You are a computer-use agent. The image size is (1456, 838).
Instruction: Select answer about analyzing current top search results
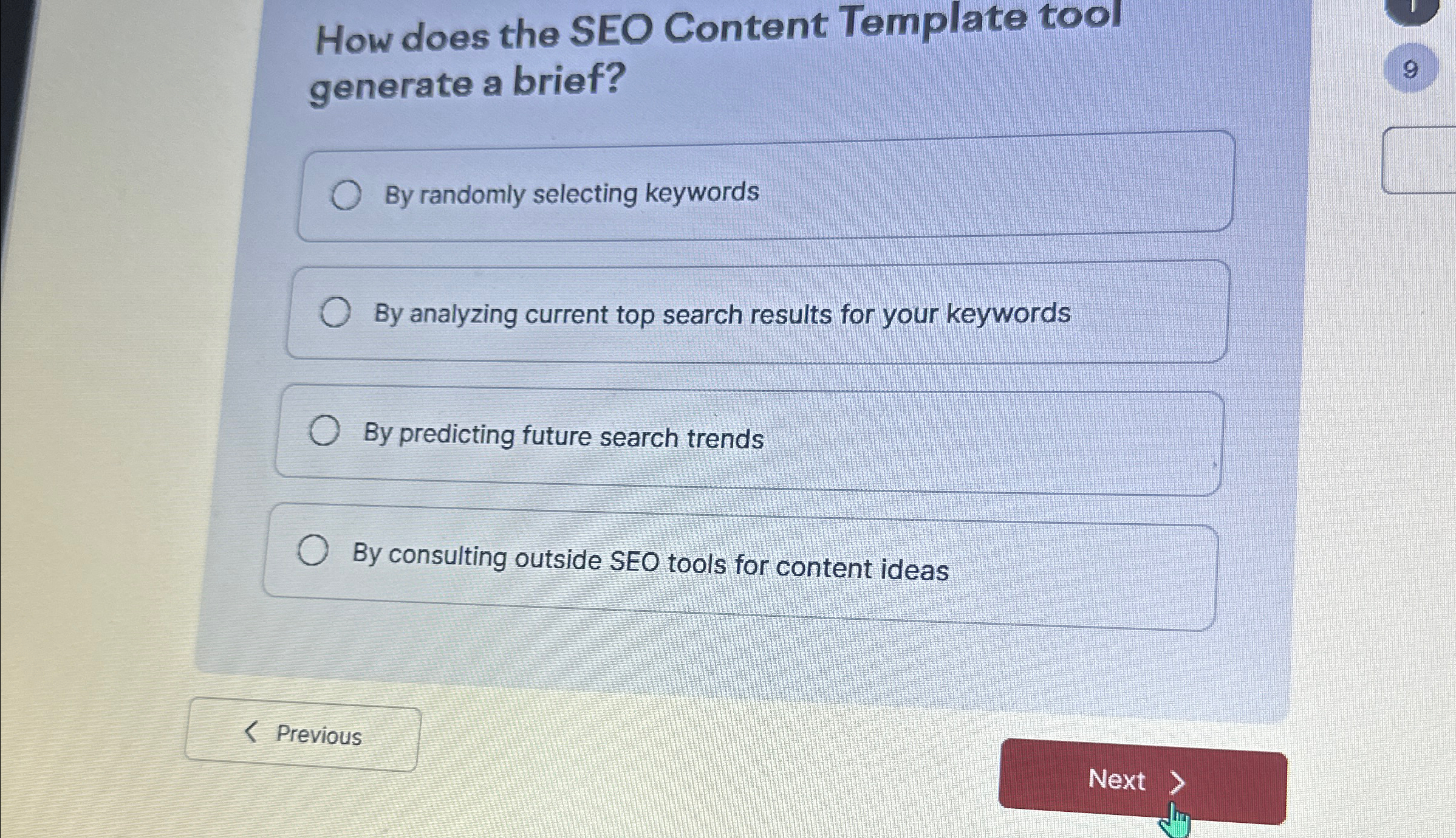tap(336, 314)
